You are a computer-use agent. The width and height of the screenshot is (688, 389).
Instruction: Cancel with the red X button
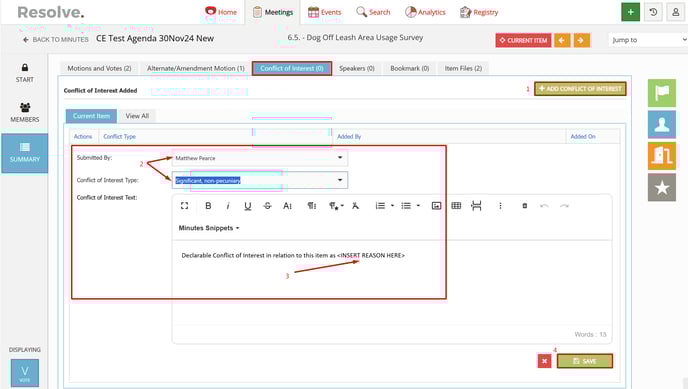(544, 361)
